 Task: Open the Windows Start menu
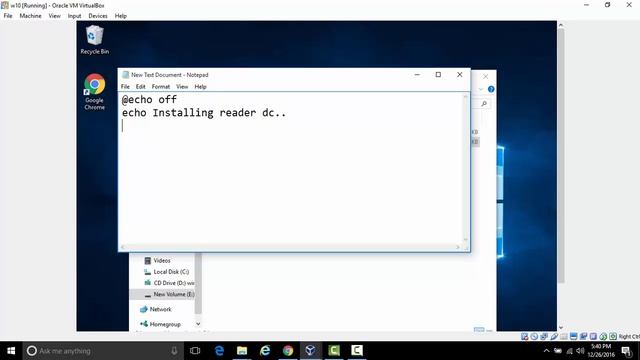coord(11,351)
